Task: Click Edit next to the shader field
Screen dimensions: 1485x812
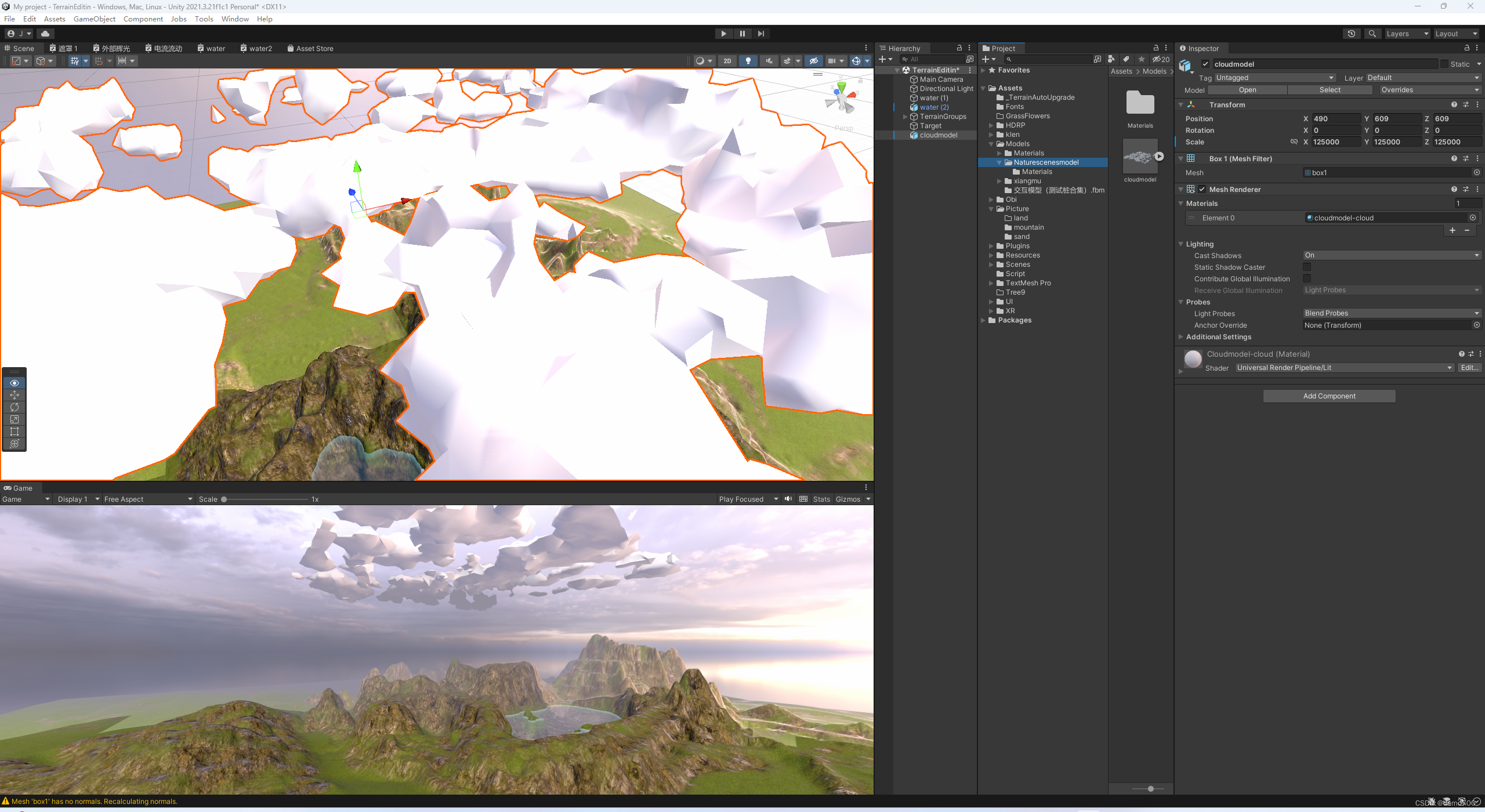Action: 1469,367
